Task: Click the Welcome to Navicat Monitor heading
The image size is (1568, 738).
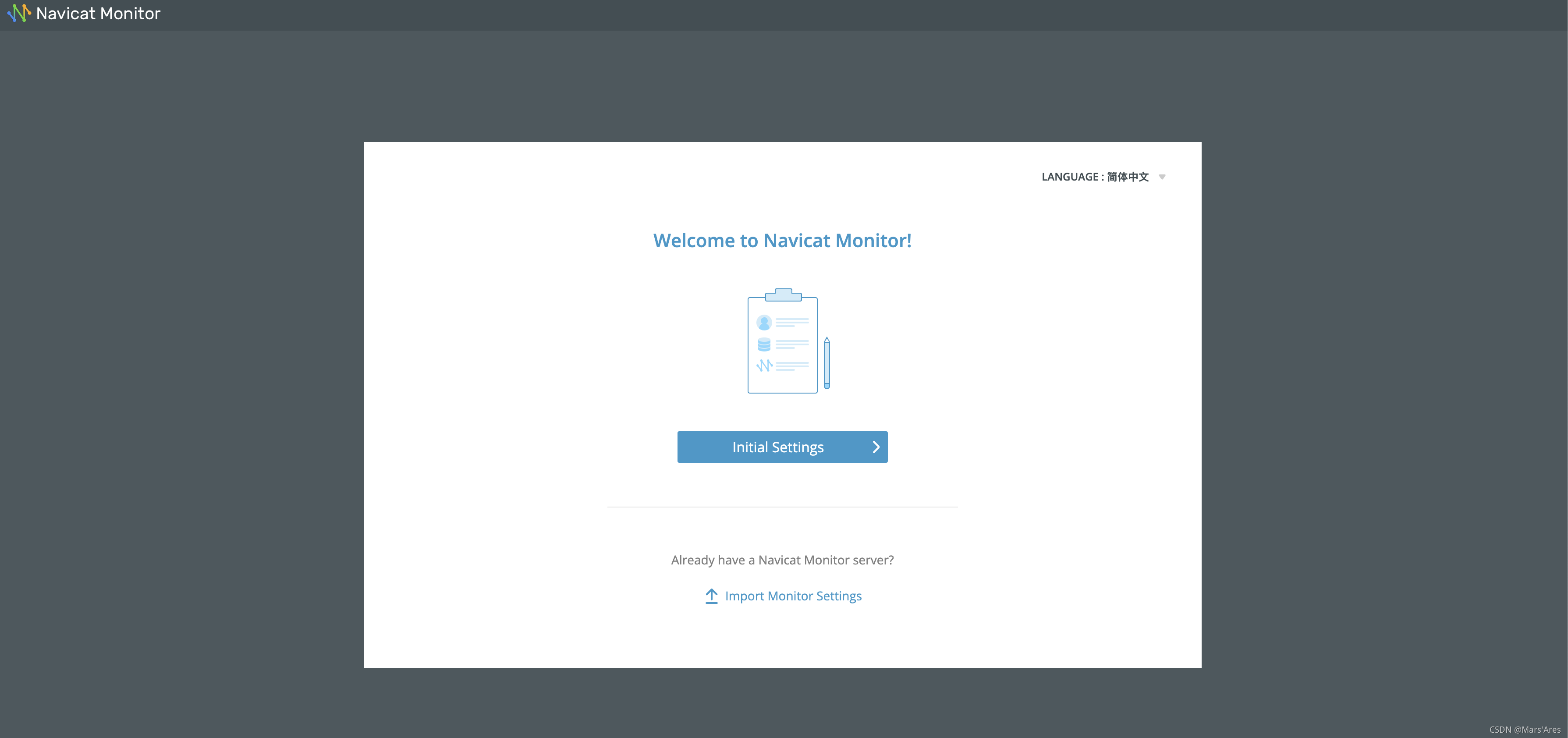Action: coord(782,241)
